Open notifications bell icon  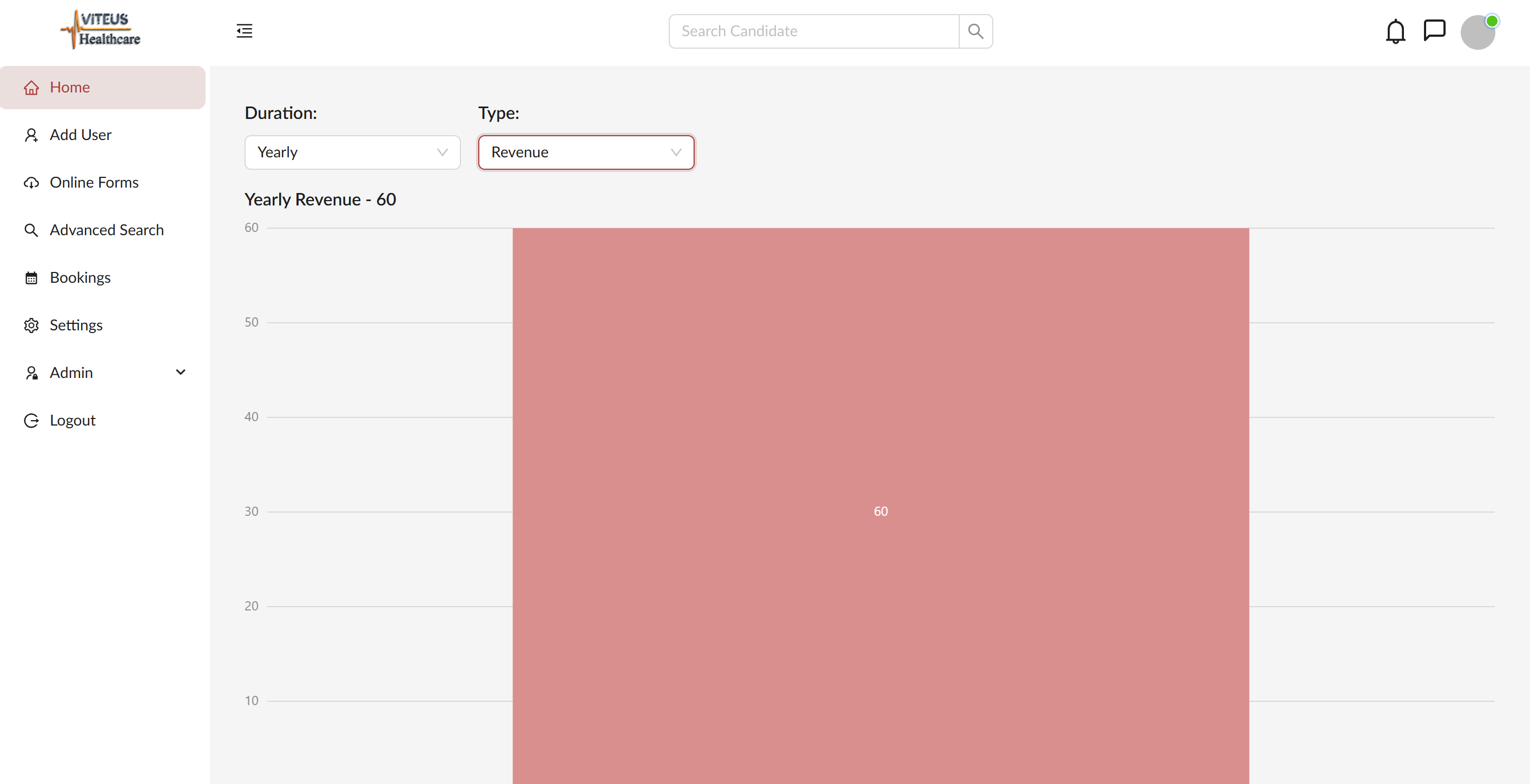pos(1395,31)
